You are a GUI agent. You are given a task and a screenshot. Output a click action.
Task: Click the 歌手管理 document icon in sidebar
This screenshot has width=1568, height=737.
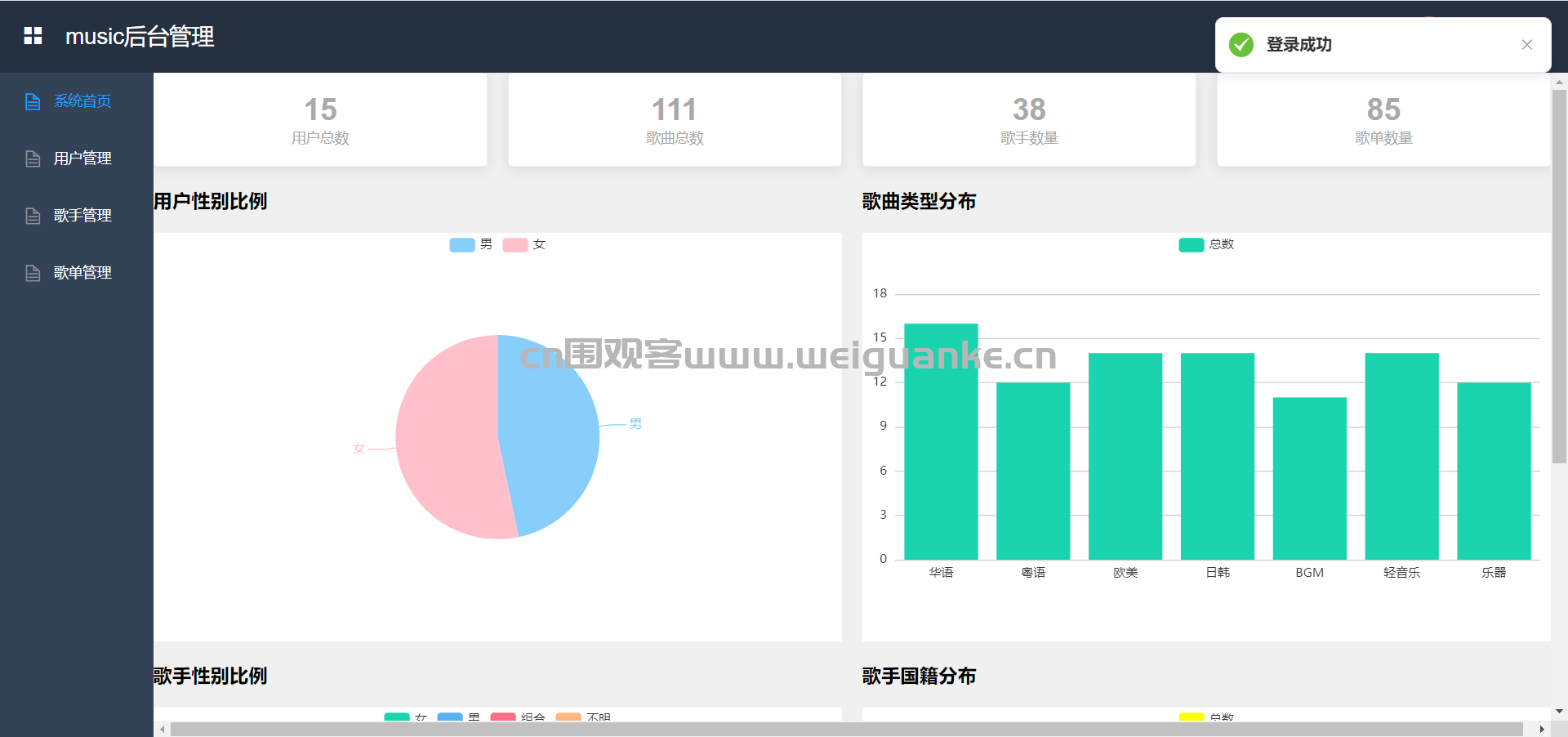click(33, 216)
